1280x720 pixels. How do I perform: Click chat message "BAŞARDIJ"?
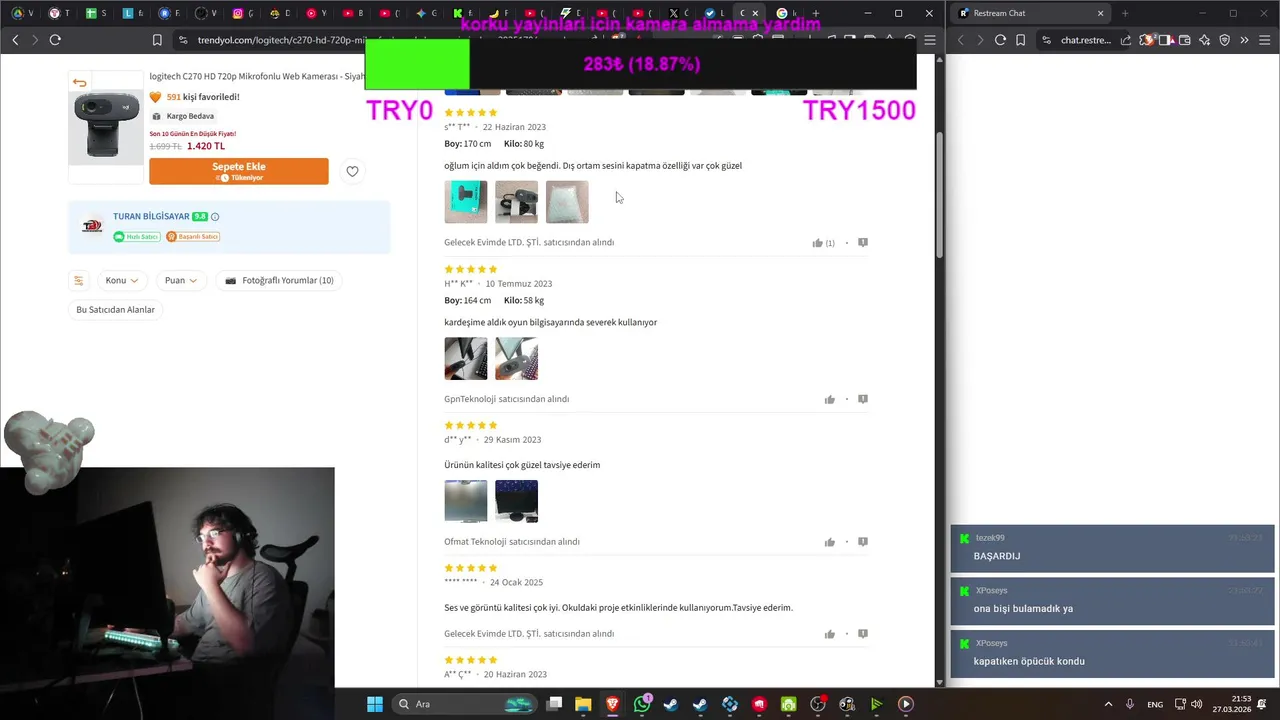coord(997,556)
